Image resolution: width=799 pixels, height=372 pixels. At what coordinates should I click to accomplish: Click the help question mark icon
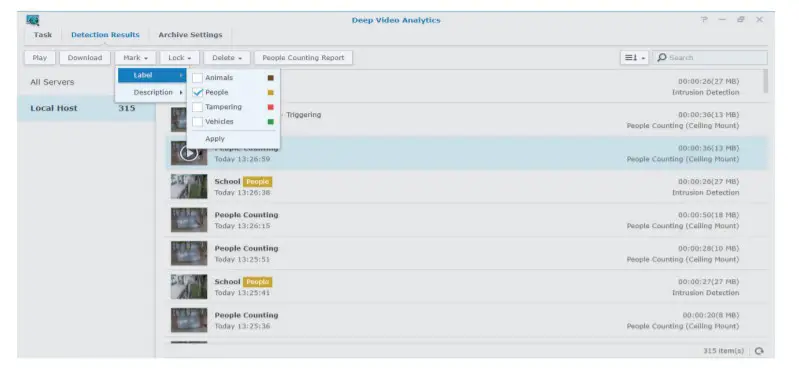tap(704, 19)
